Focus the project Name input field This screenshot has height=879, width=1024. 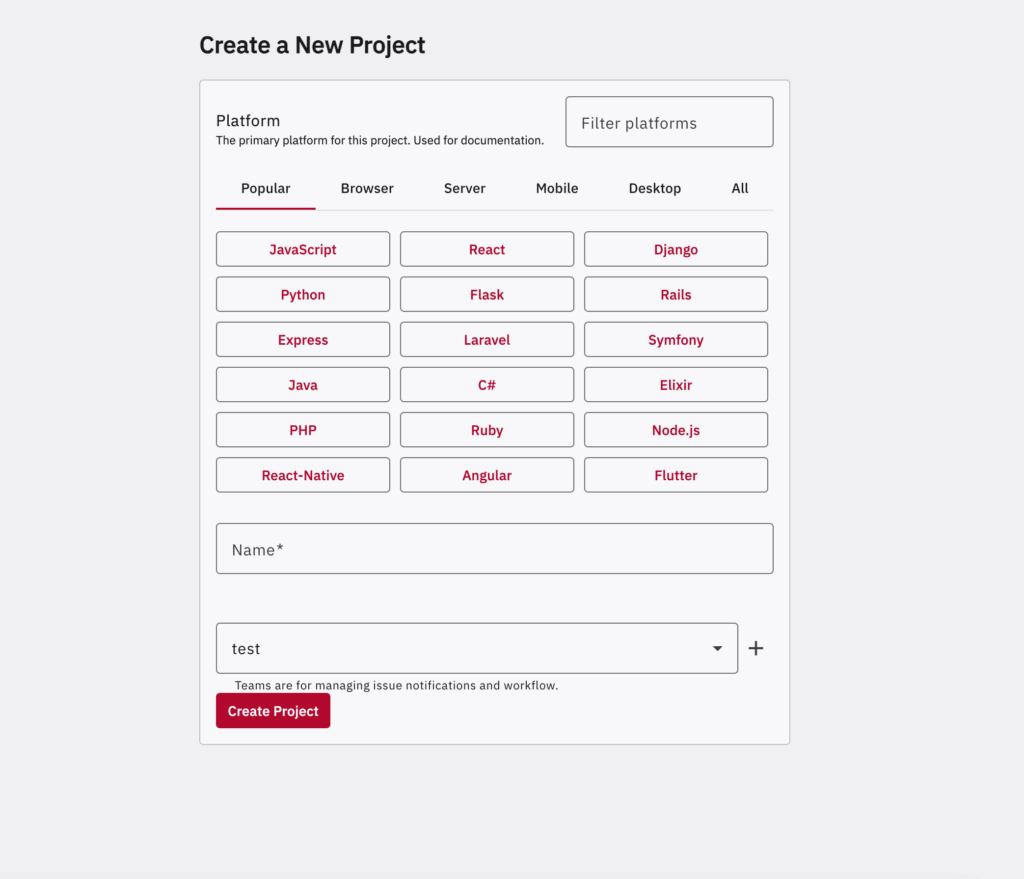coord(494,549)
